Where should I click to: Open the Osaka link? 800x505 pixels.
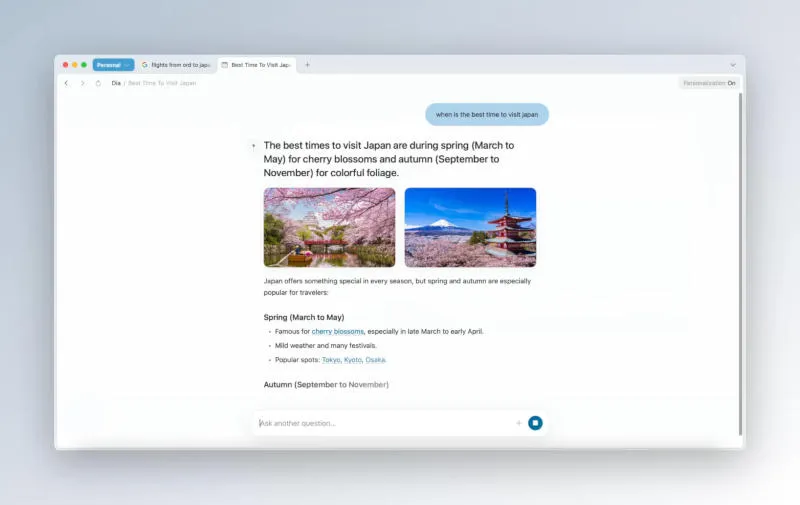(376, 360)
